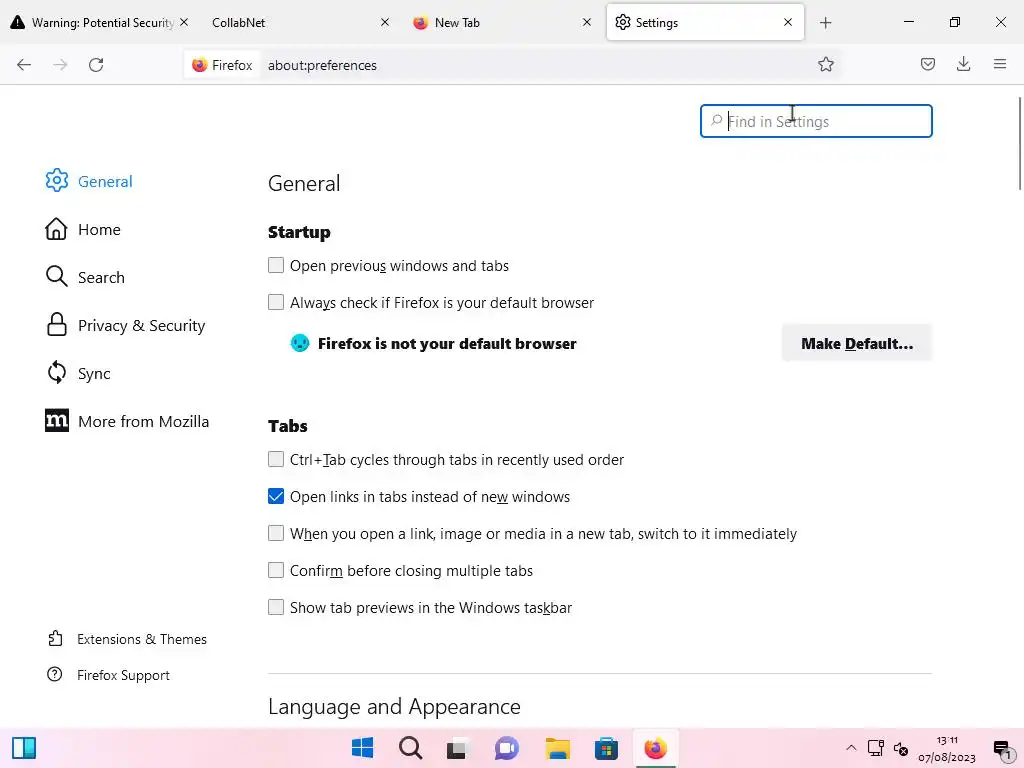Open the Downloads panel icon

click(963, 64)
